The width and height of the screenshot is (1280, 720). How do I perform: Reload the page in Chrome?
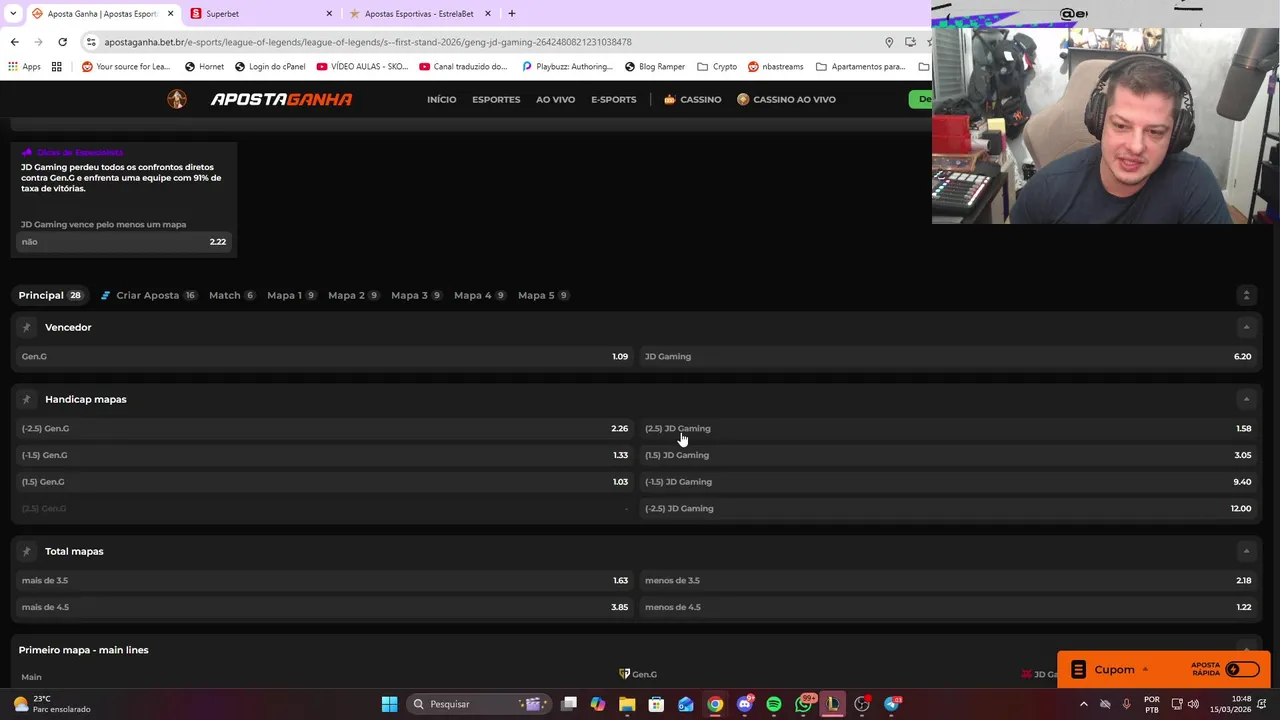(62, 42)
